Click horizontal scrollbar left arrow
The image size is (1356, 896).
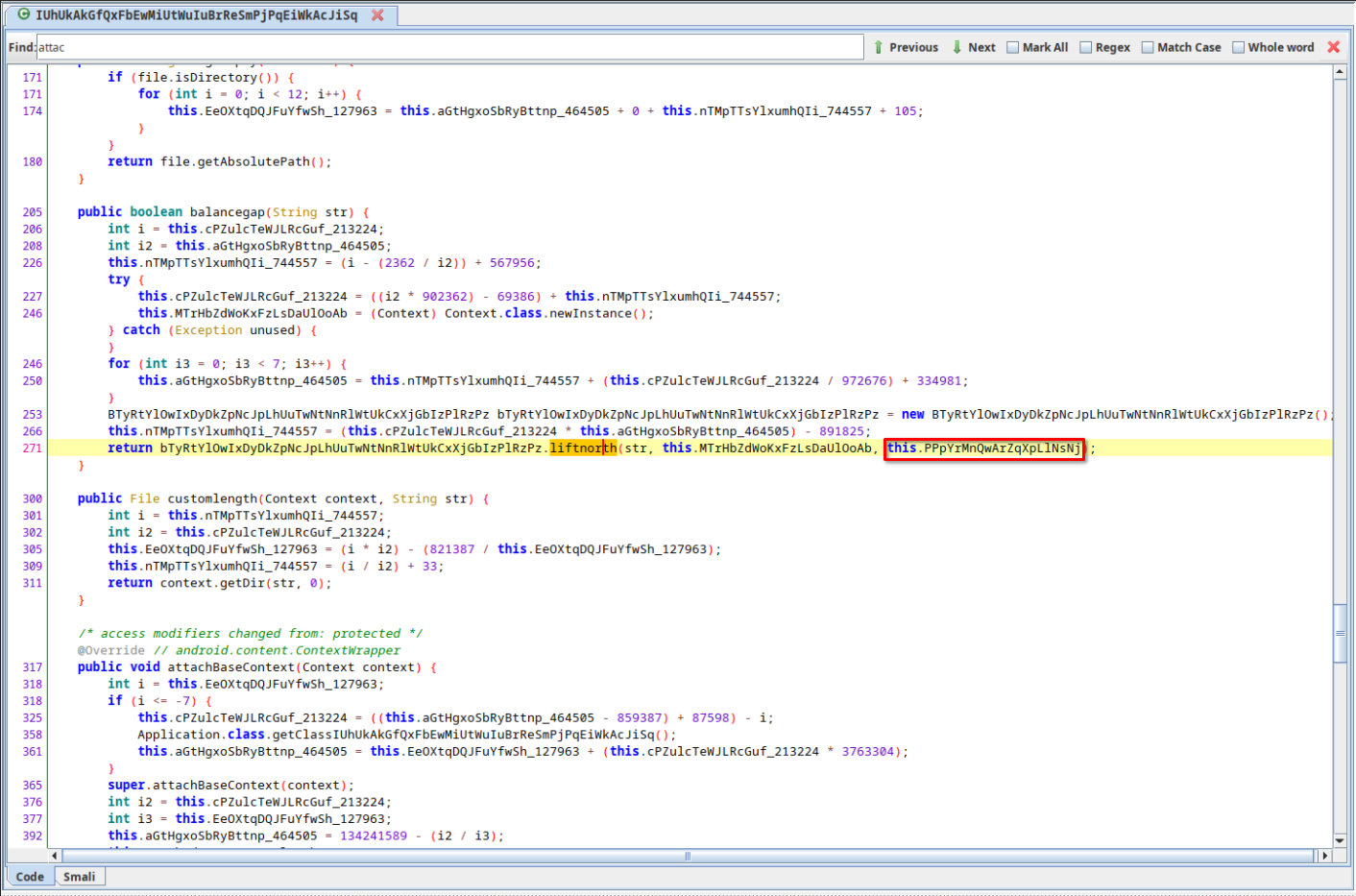click(x=55, y=856)
